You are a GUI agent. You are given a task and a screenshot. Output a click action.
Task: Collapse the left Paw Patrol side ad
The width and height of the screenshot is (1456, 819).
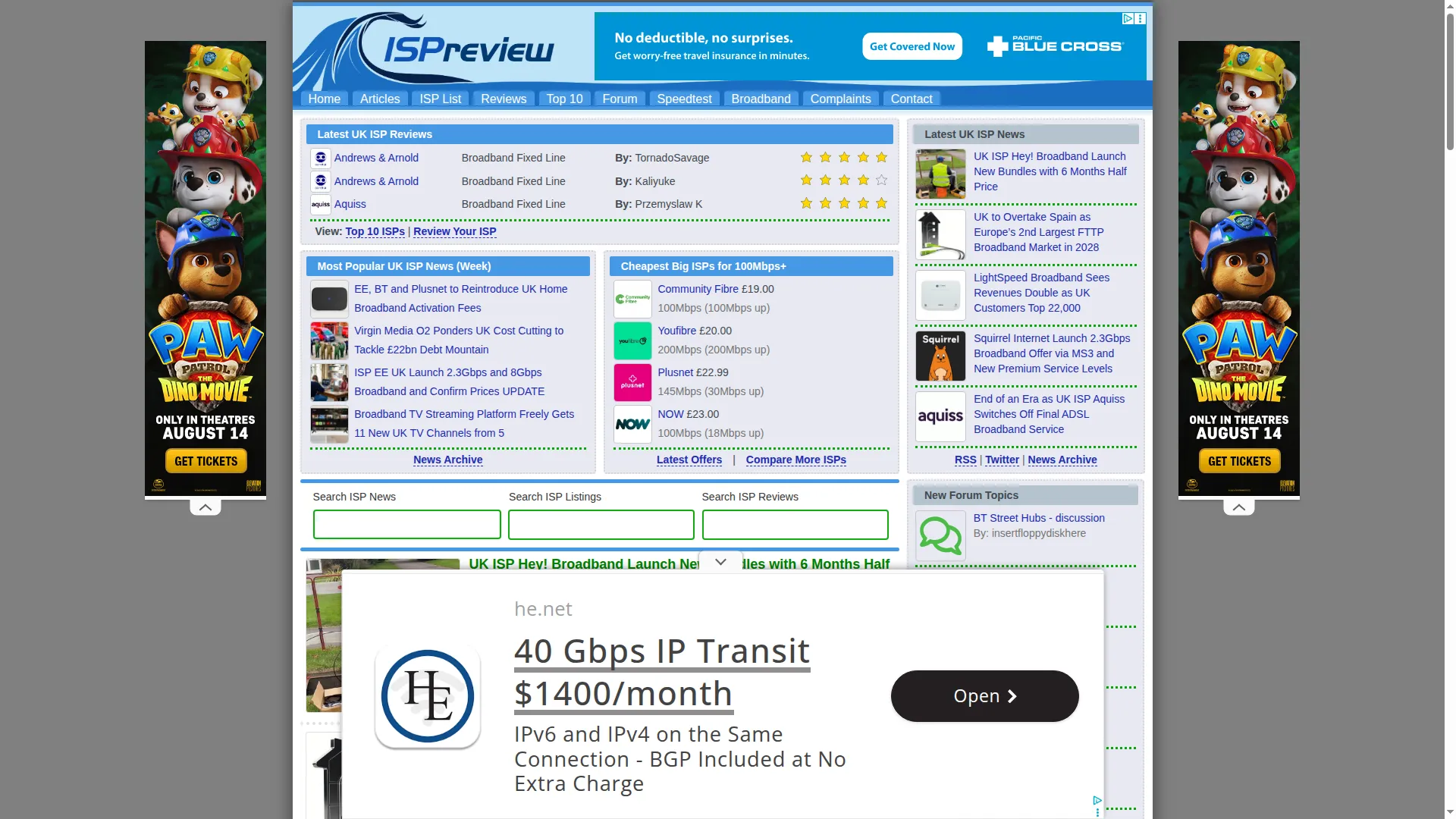pyautogui.click(x=206, y=507)
